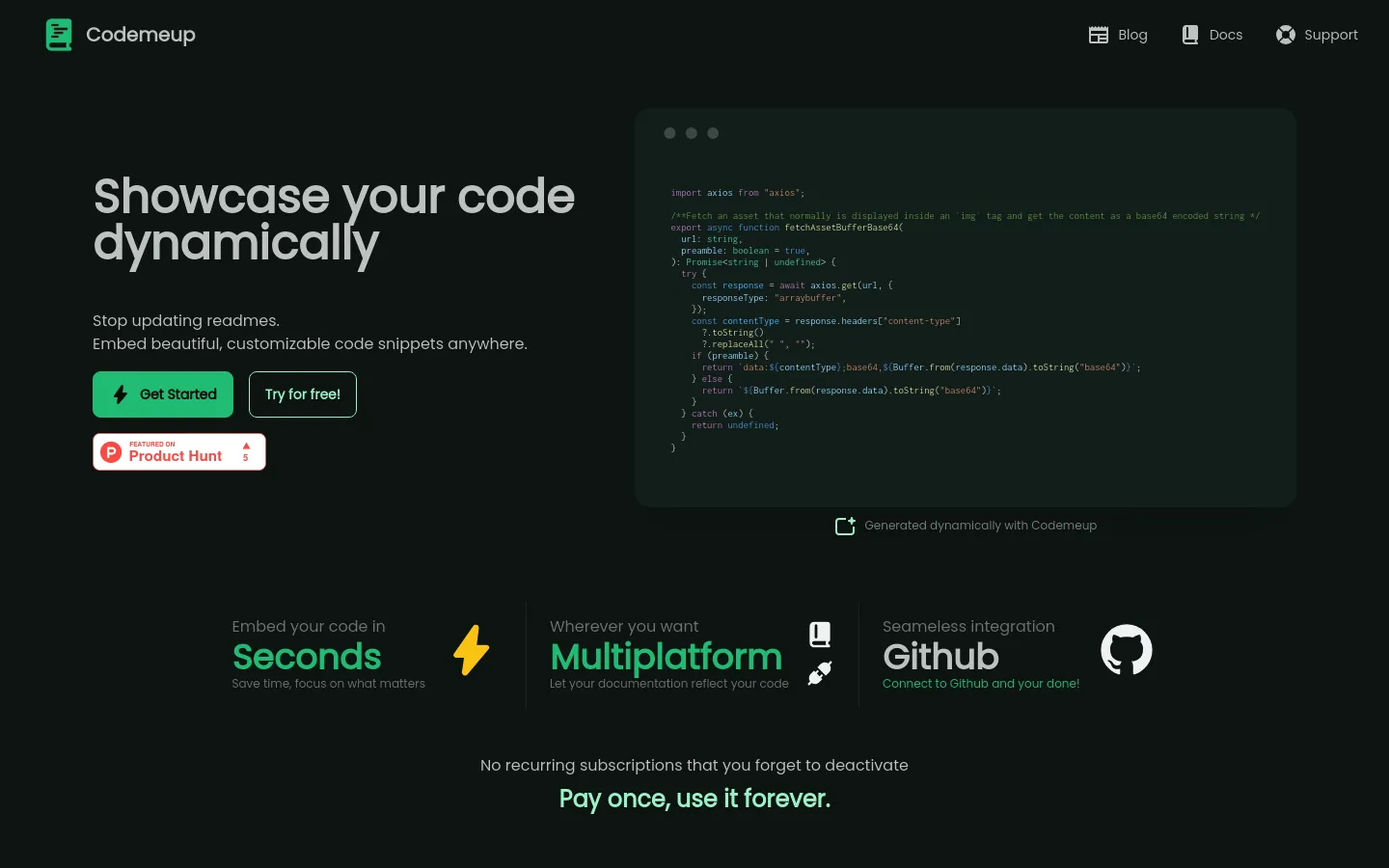Click the Get Started button
Image resolution: width=1389 pixels, height=868 pixels.
(163, 394)
